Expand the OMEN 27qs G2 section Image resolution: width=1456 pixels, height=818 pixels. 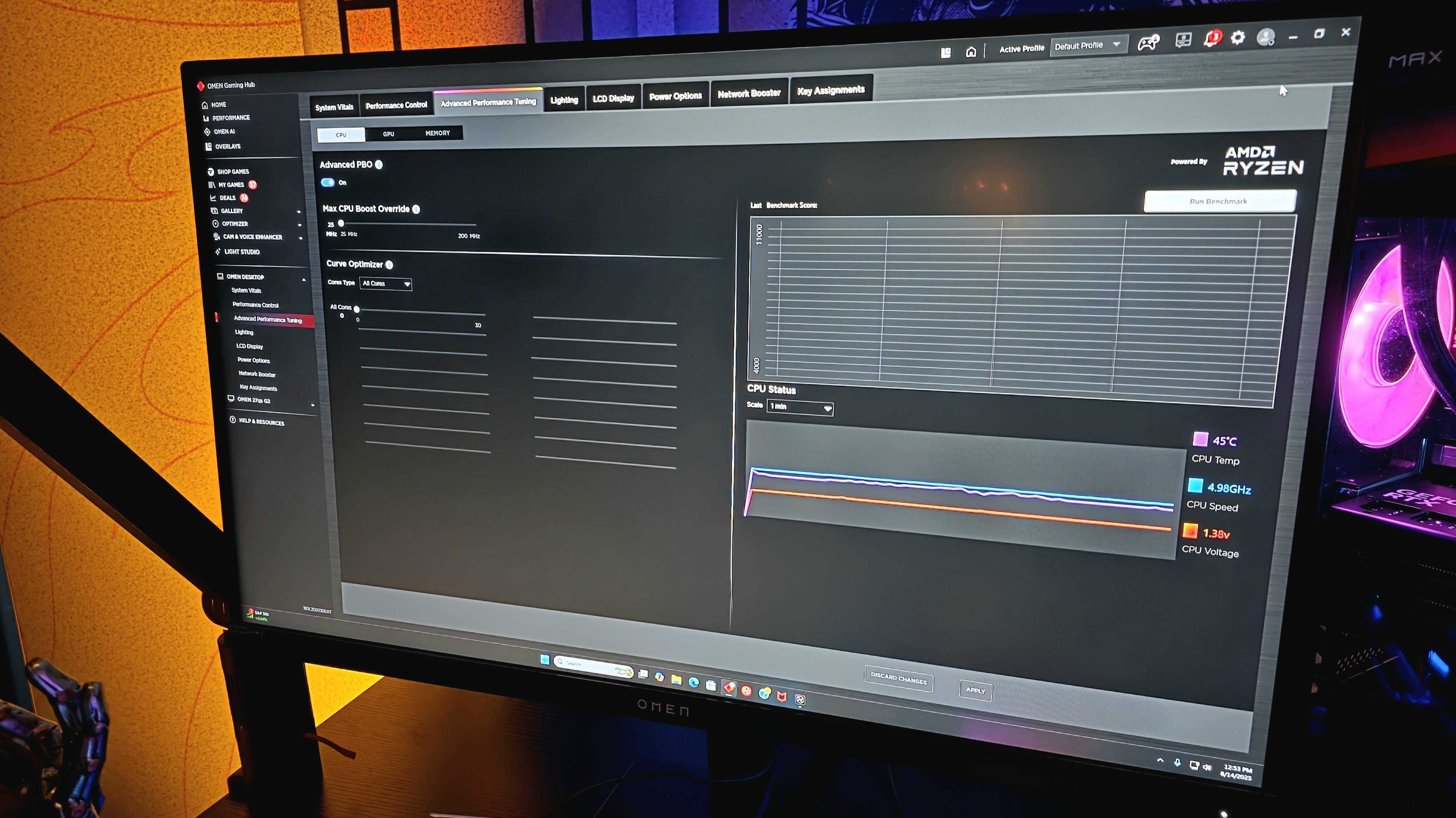[313, 405]
